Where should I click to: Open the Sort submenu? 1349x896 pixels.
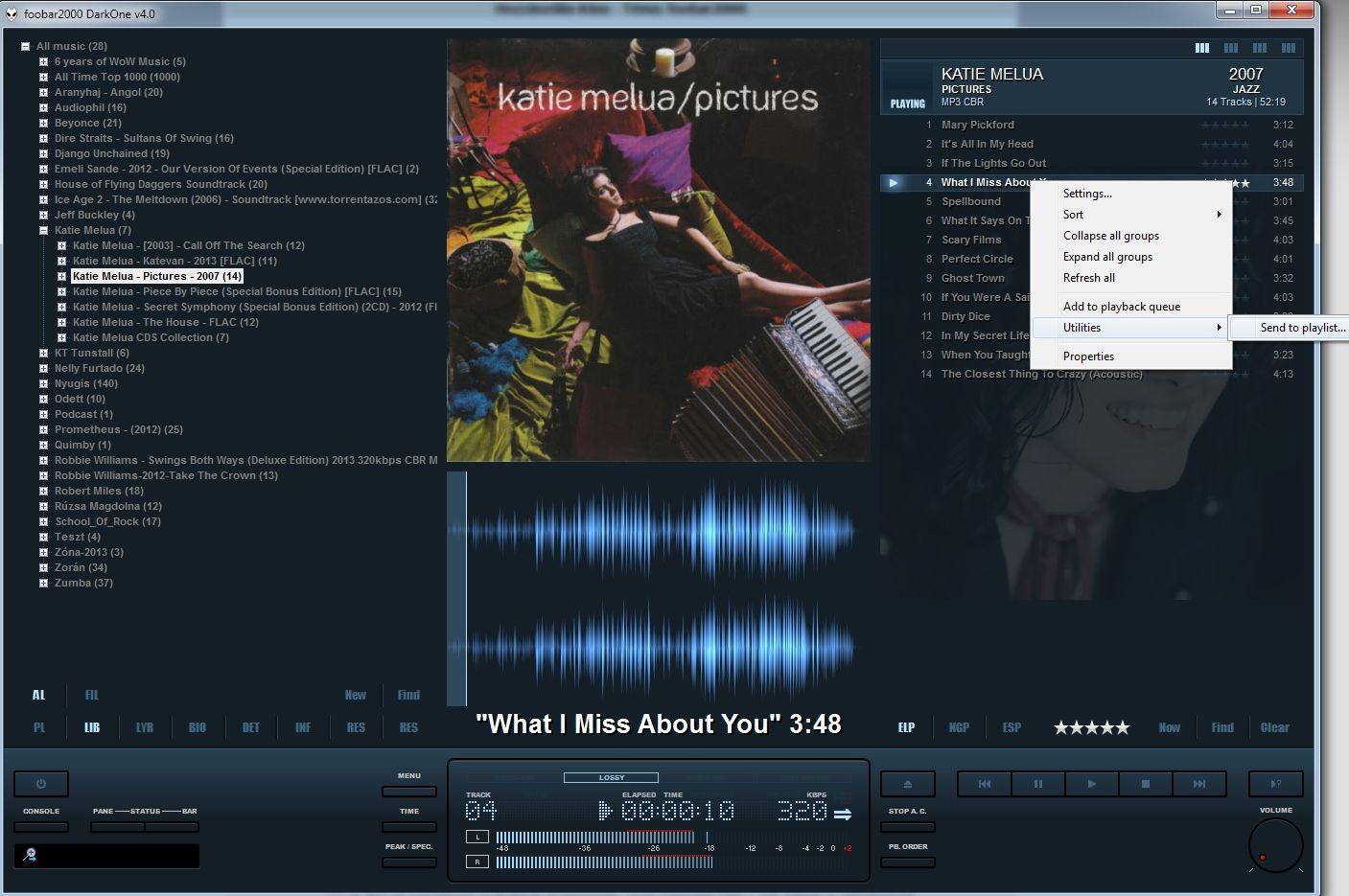pos(1131,215)
